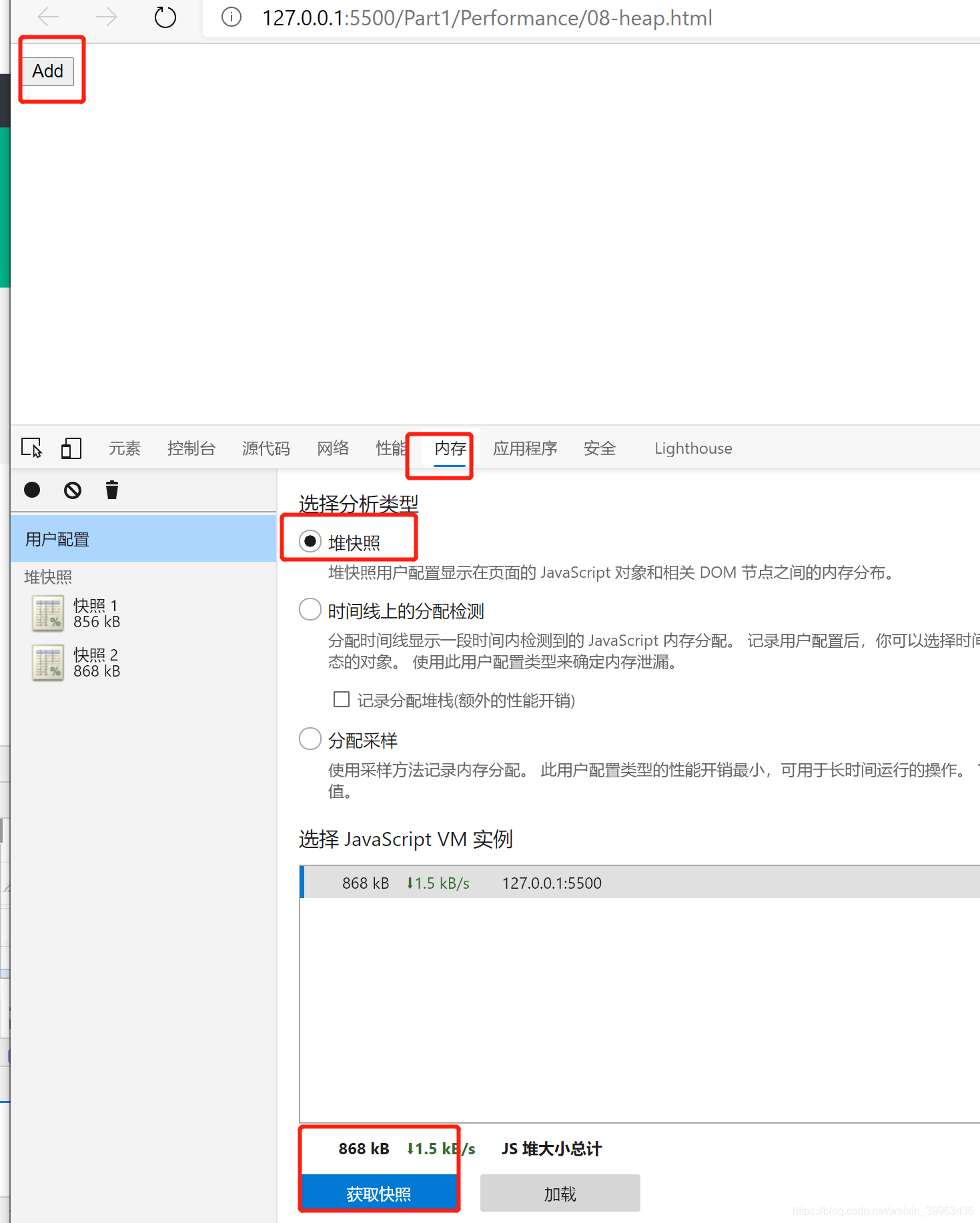Click the JS 堆大小总计 label
Screen dimensions: 980x1223
[x=552, y=1149]
